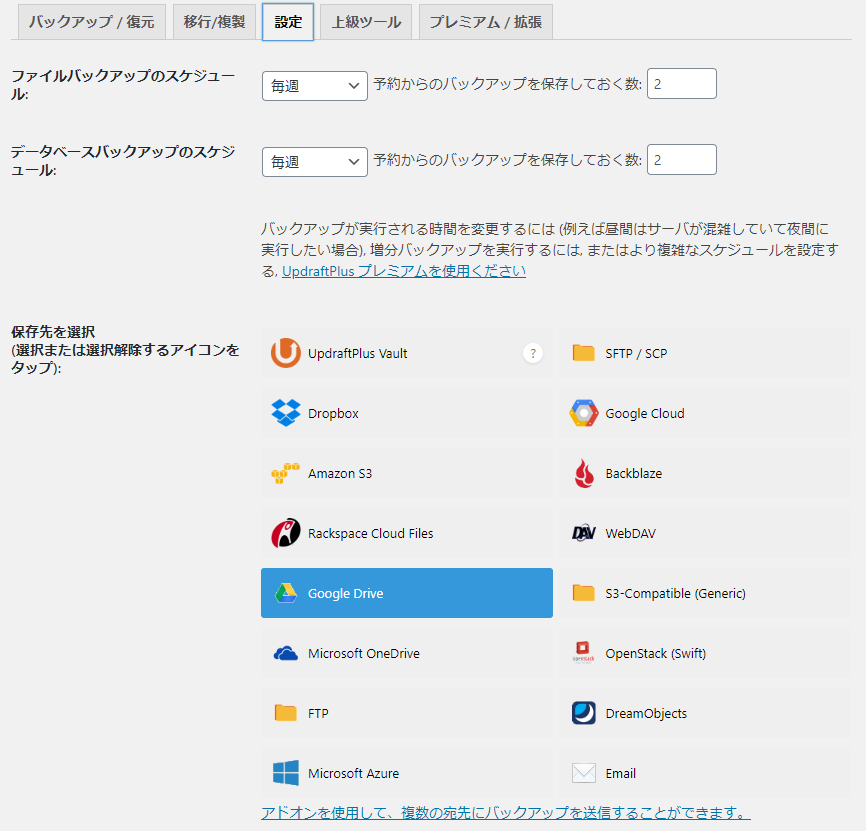Open the database backup schedule dropdown

(315, 162)
